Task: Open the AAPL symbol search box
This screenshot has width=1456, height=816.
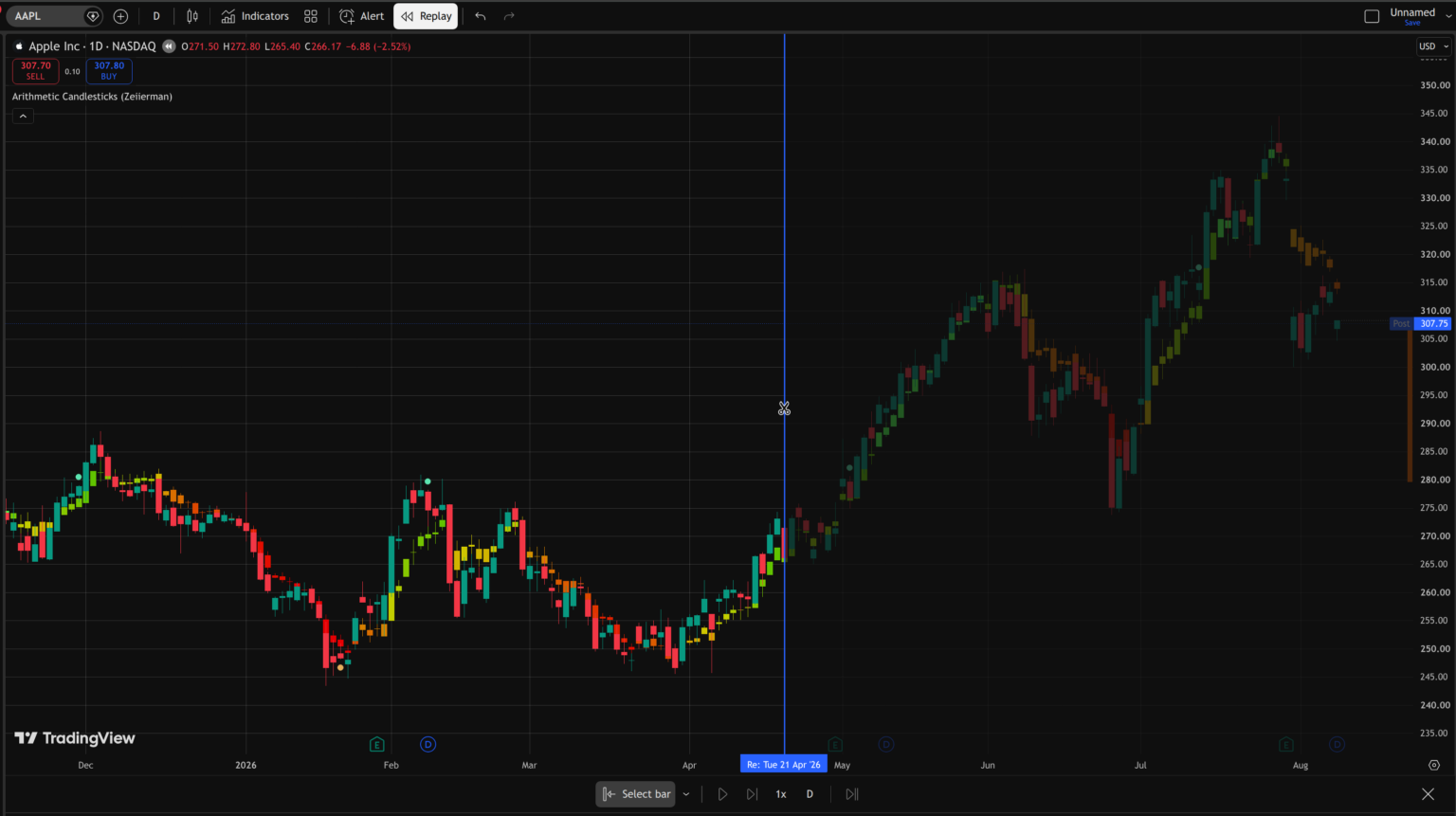Action: tap(45, 16)
